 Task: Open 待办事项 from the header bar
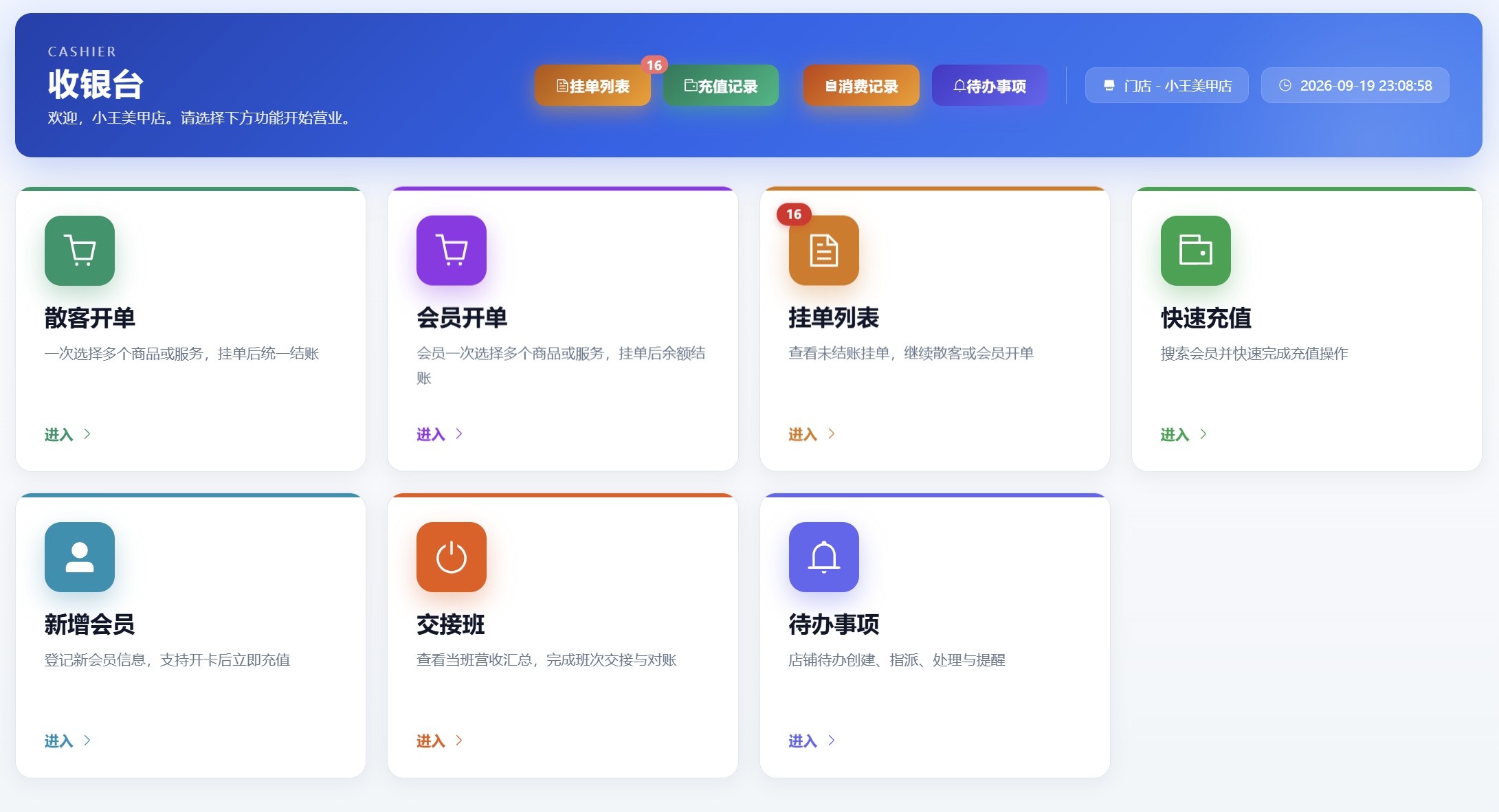990,86
